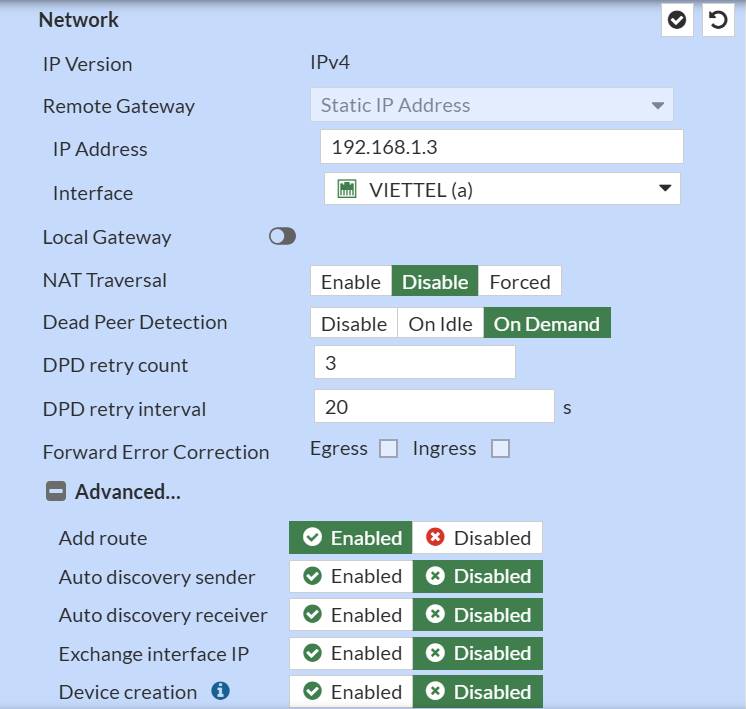The width and height of the screenshot is (746, 709).
Task: Click the revert undo icon in Network header
Action: (x=718, y=20)
